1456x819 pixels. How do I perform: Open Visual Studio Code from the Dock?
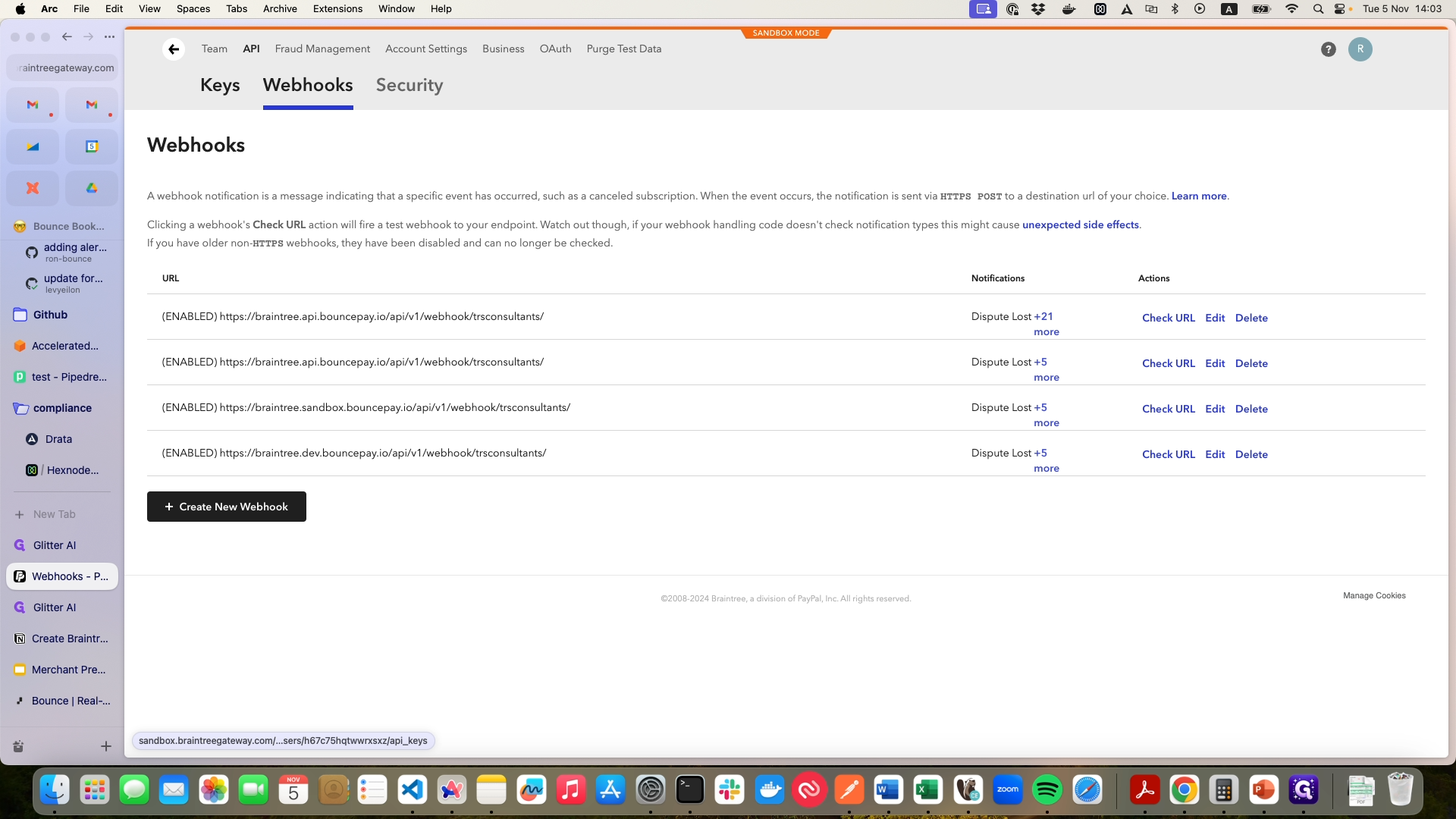(412, 790)
